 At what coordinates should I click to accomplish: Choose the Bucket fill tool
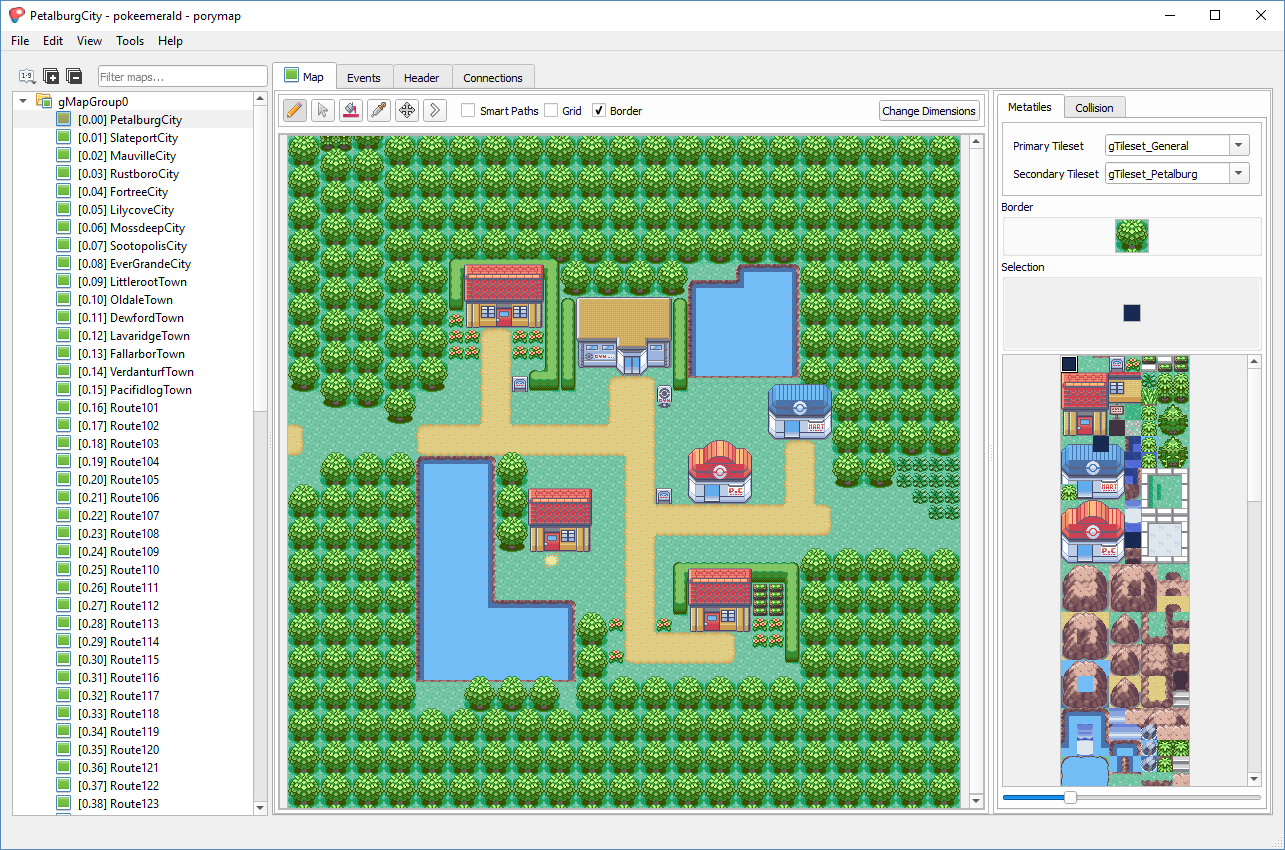coord(350,110)
